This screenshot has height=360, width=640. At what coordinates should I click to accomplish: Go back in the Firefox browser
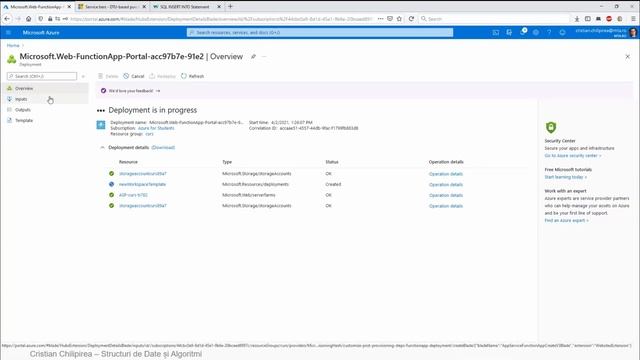[x=7, y=19]
